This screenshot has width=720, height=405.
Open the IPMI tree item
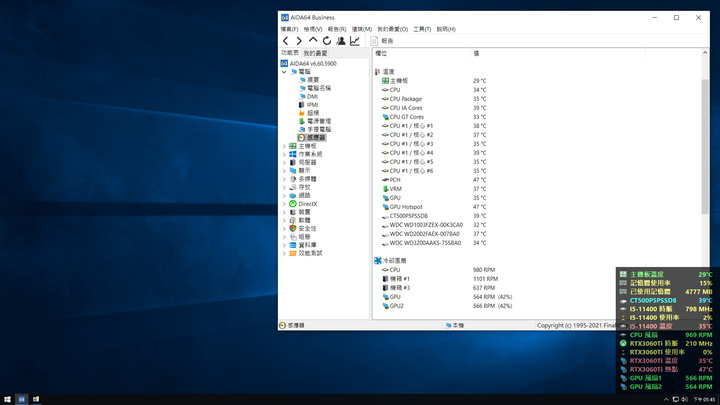click(x=308, y=105)
